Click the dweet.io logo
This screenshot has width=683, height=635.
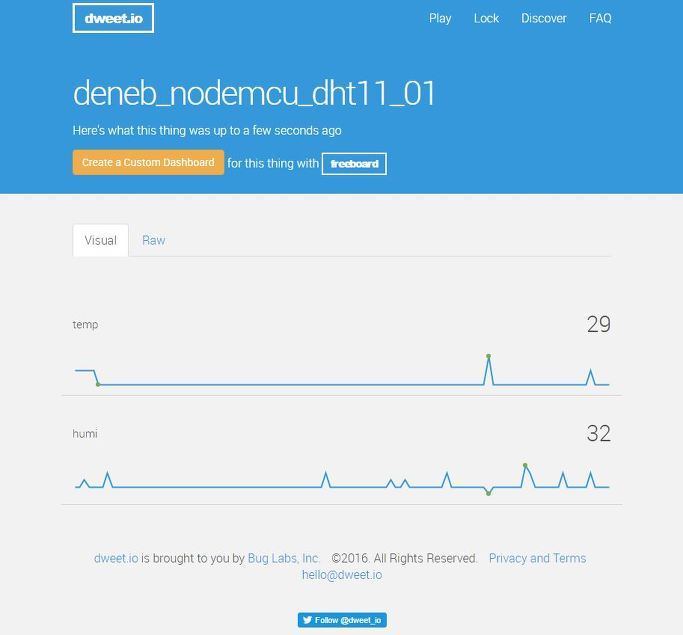[113, 18]
